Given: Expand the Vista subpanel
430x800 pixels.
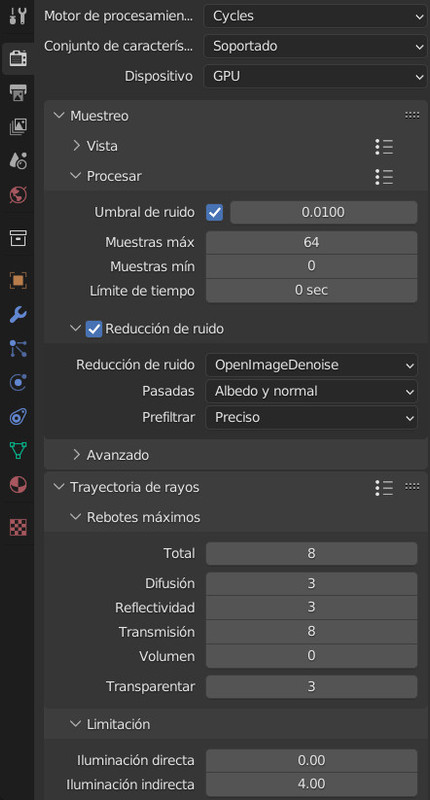Looking at the screenshot, I should 77,146.
